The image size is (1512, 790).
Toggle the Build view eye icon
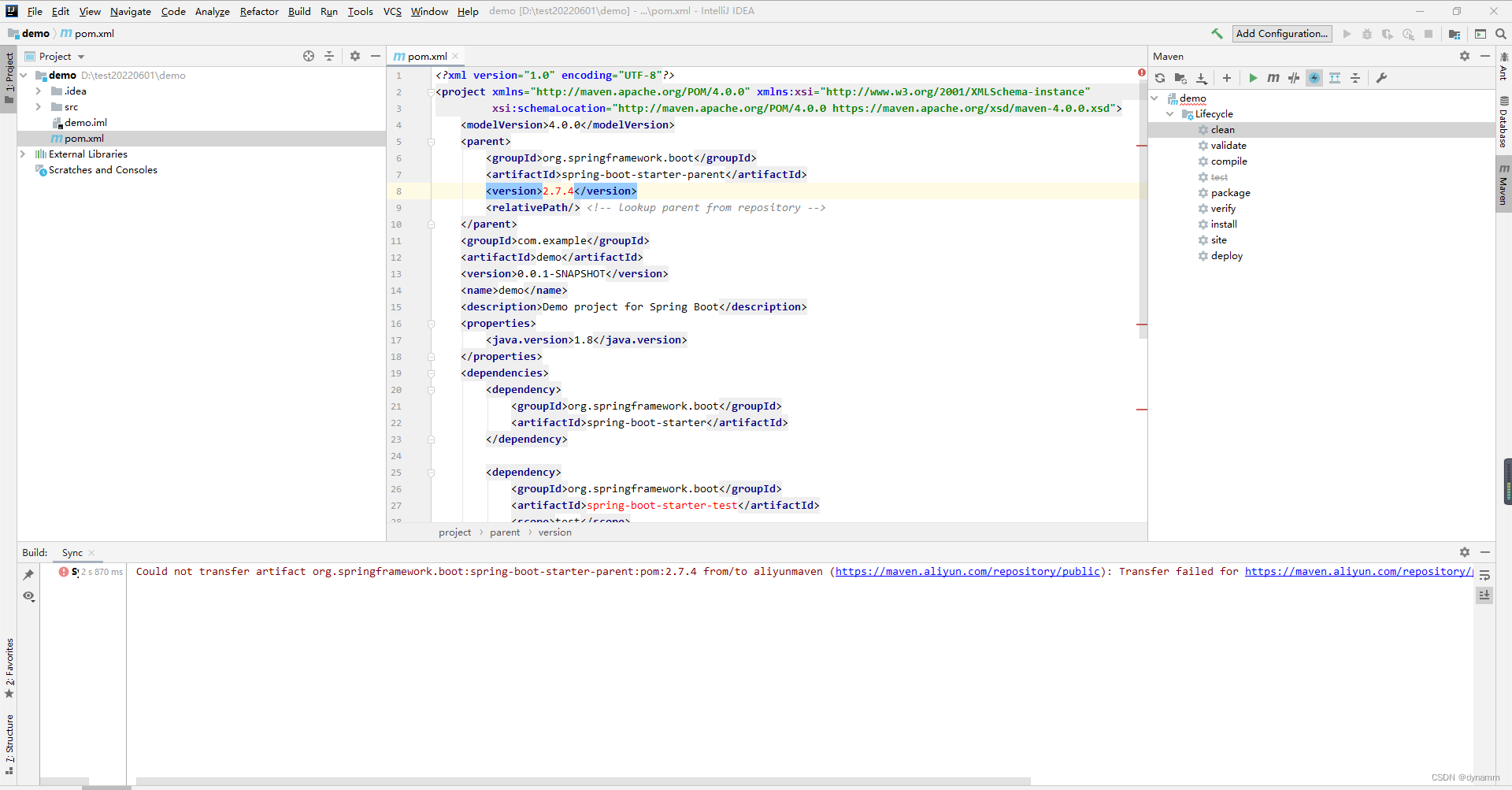tap(28, 596)
